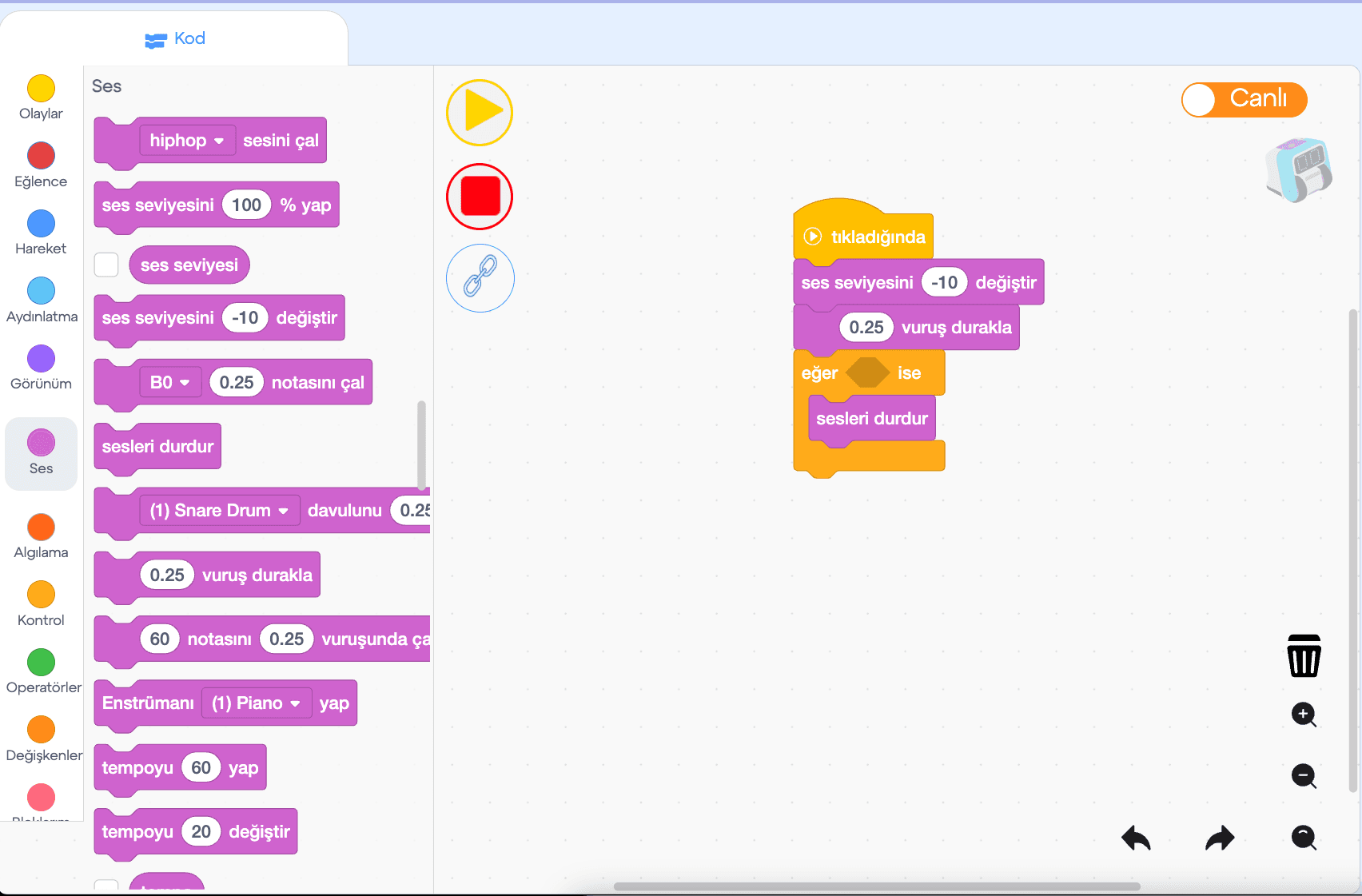Click the workspace vertical scrollbar
1362x896 pixels.
pyautogui.click(x=1353, y=550)
